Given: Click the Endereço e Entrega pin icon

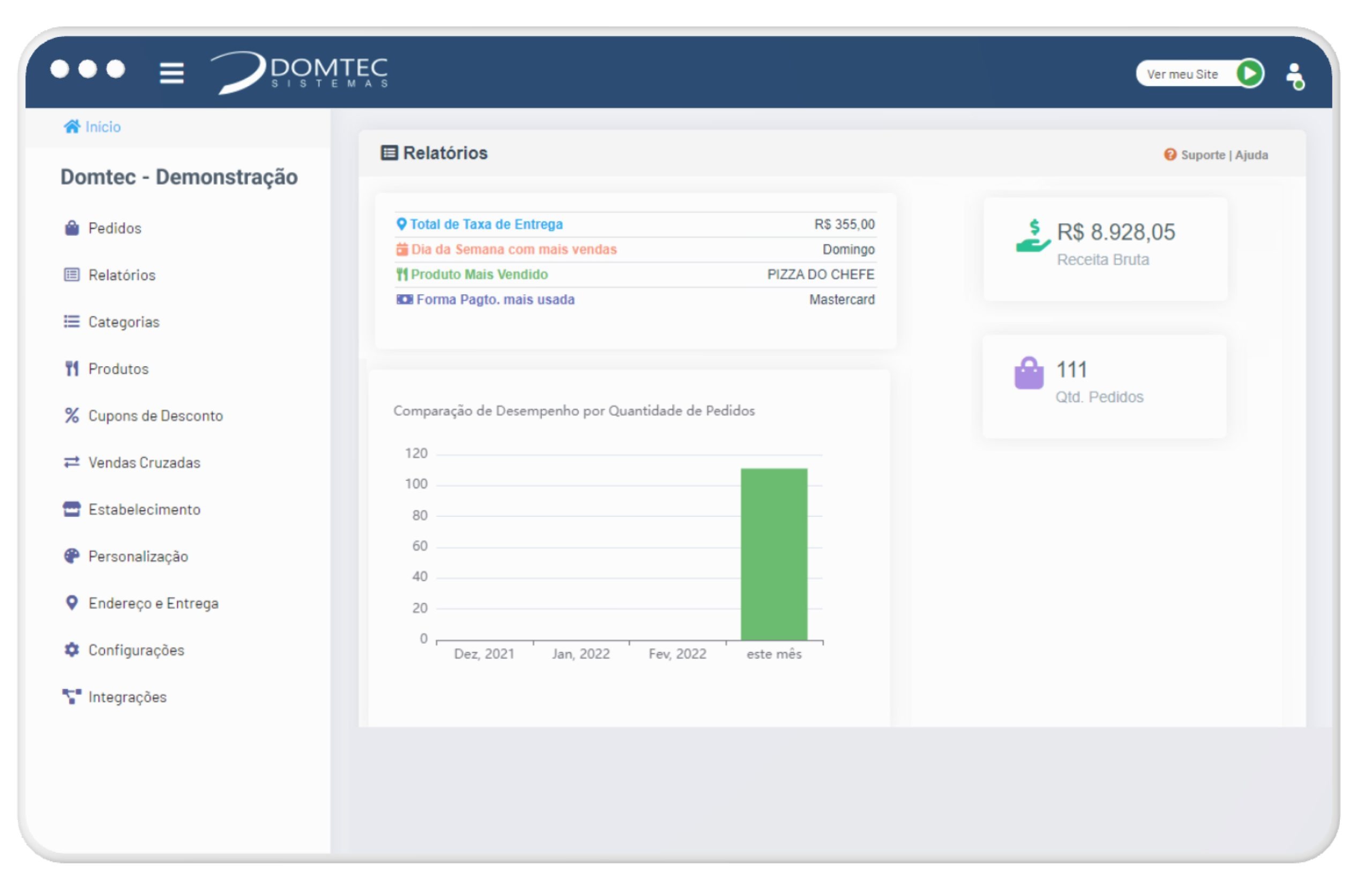Looking at the screenshot, I should (x=72, y=603).
